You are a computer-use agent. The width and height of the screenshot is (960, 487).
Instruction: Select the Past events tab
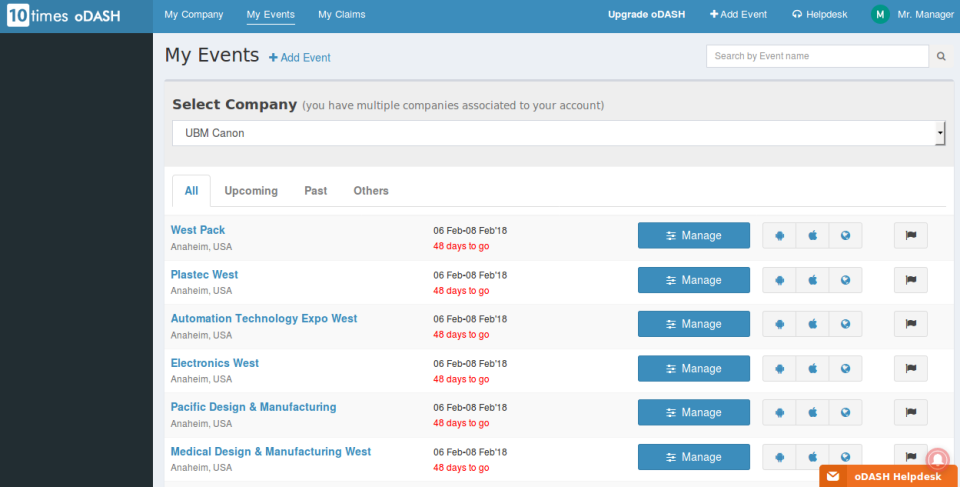(316, 191)
